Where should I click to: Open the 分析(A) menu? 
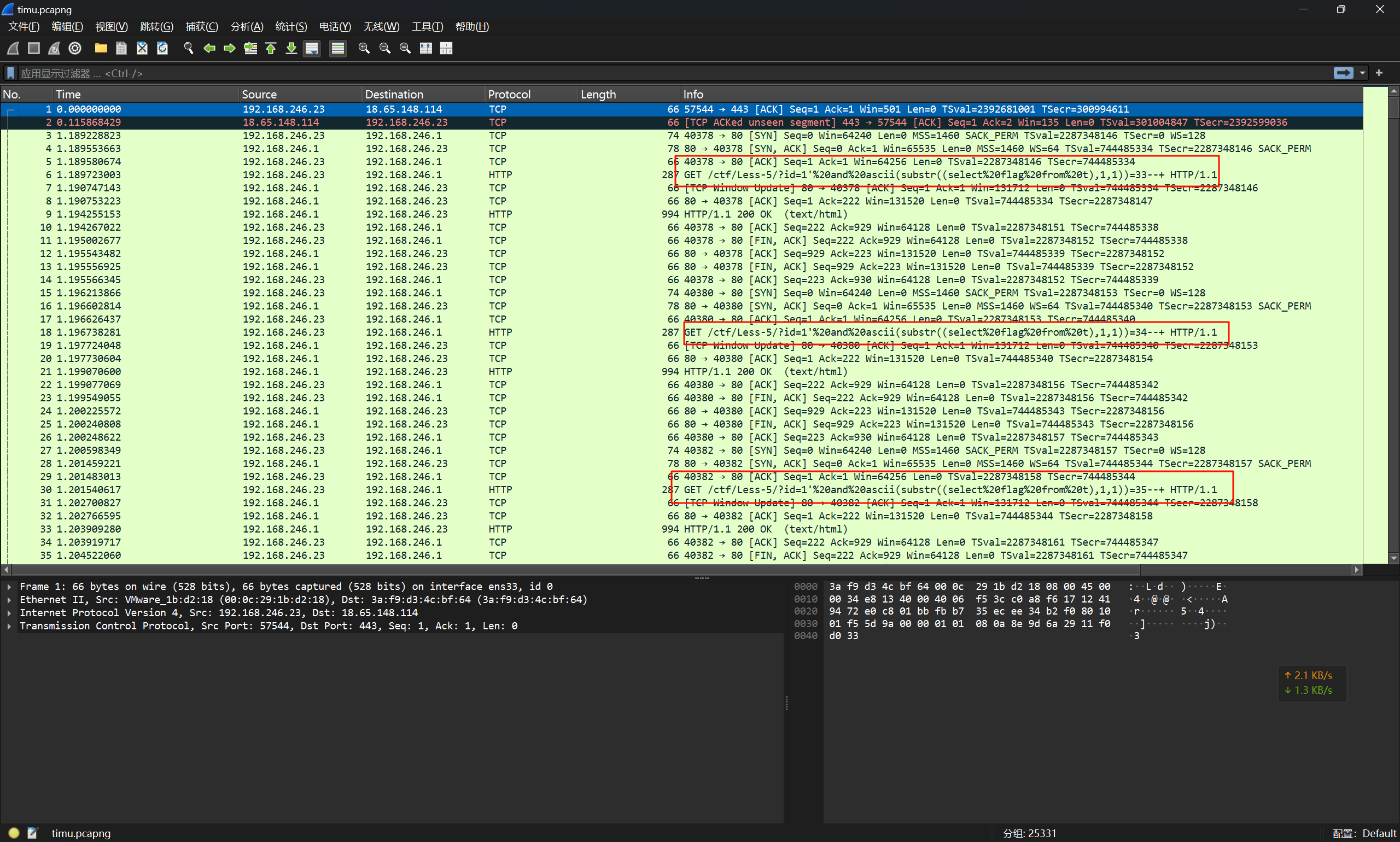[x=246, y=27]
